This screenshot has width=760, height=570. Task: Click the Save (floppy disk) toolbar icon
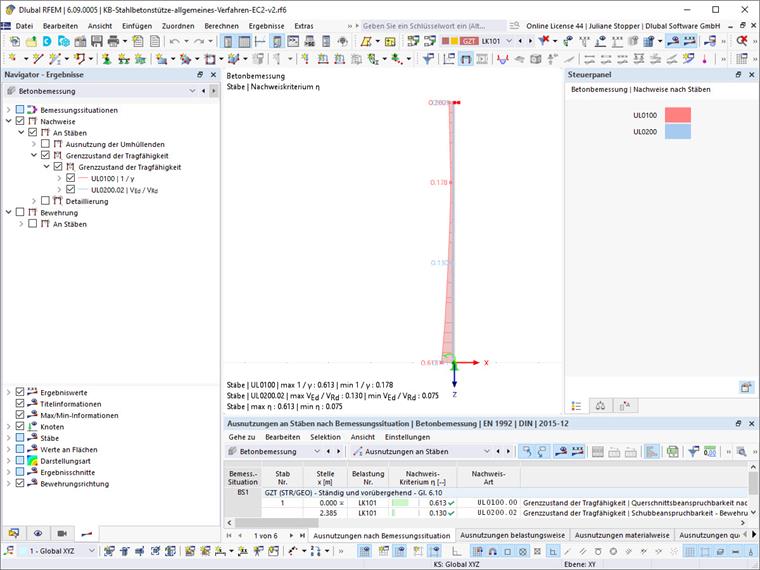coord(97,42)
